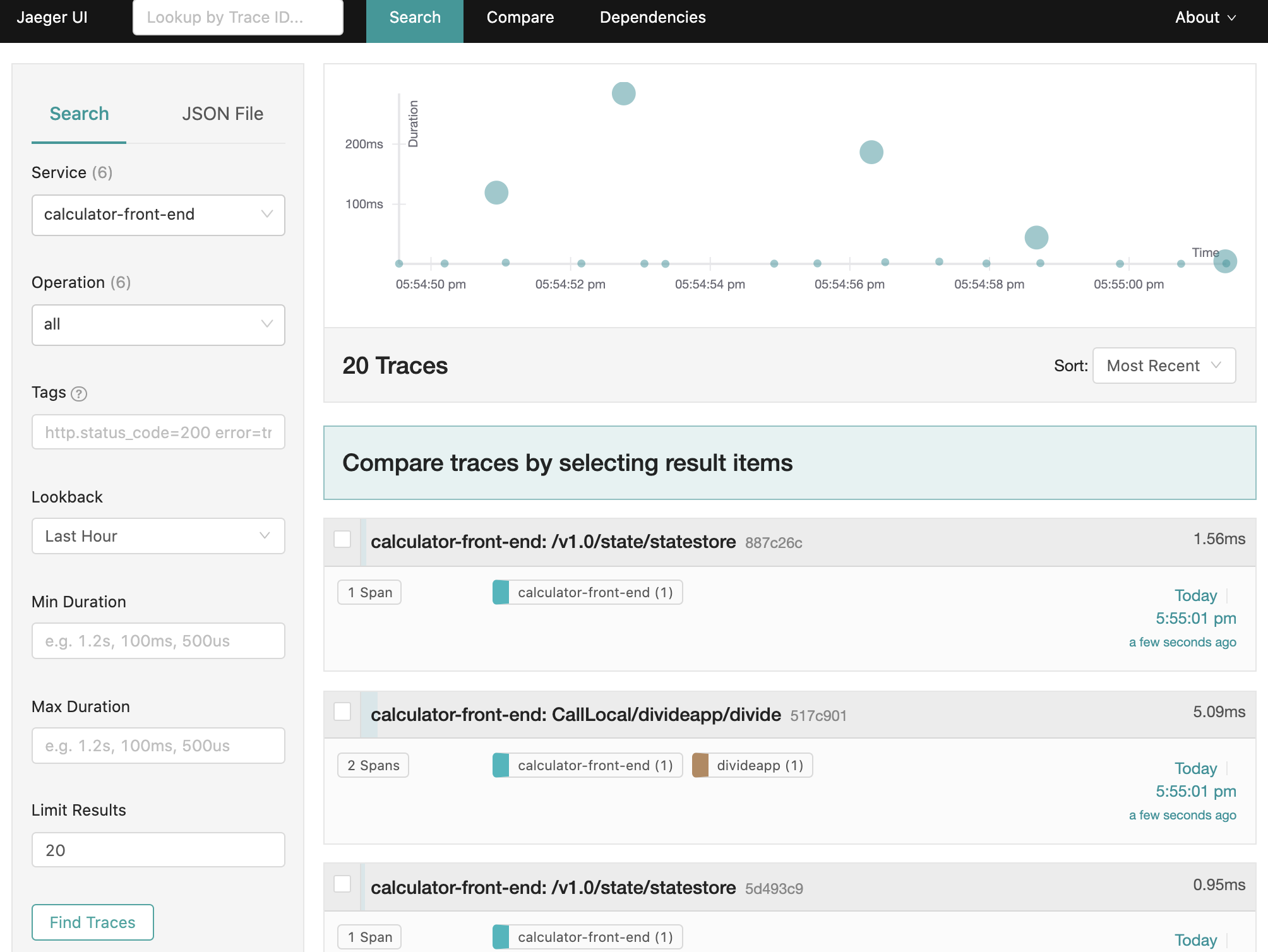Click the brown divideapp service tag

click(x=752, y=765)
